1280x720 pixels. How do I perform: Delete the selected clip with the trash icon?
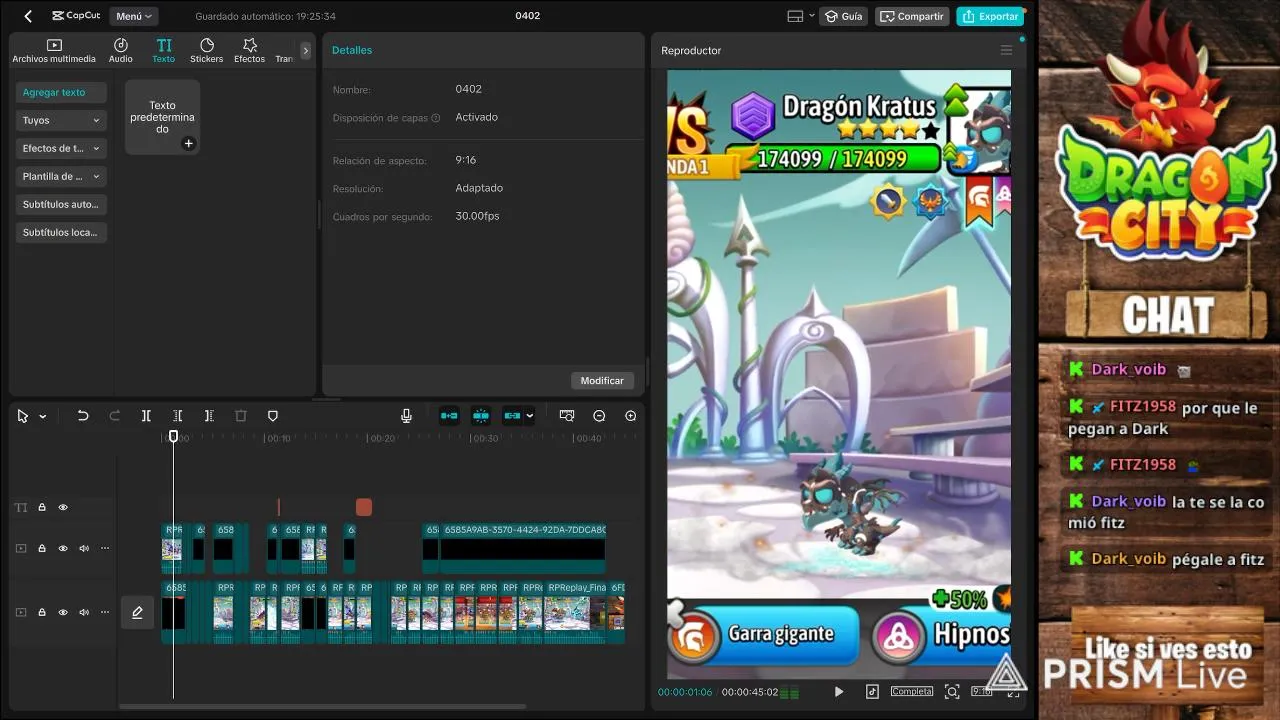point(241,416)
